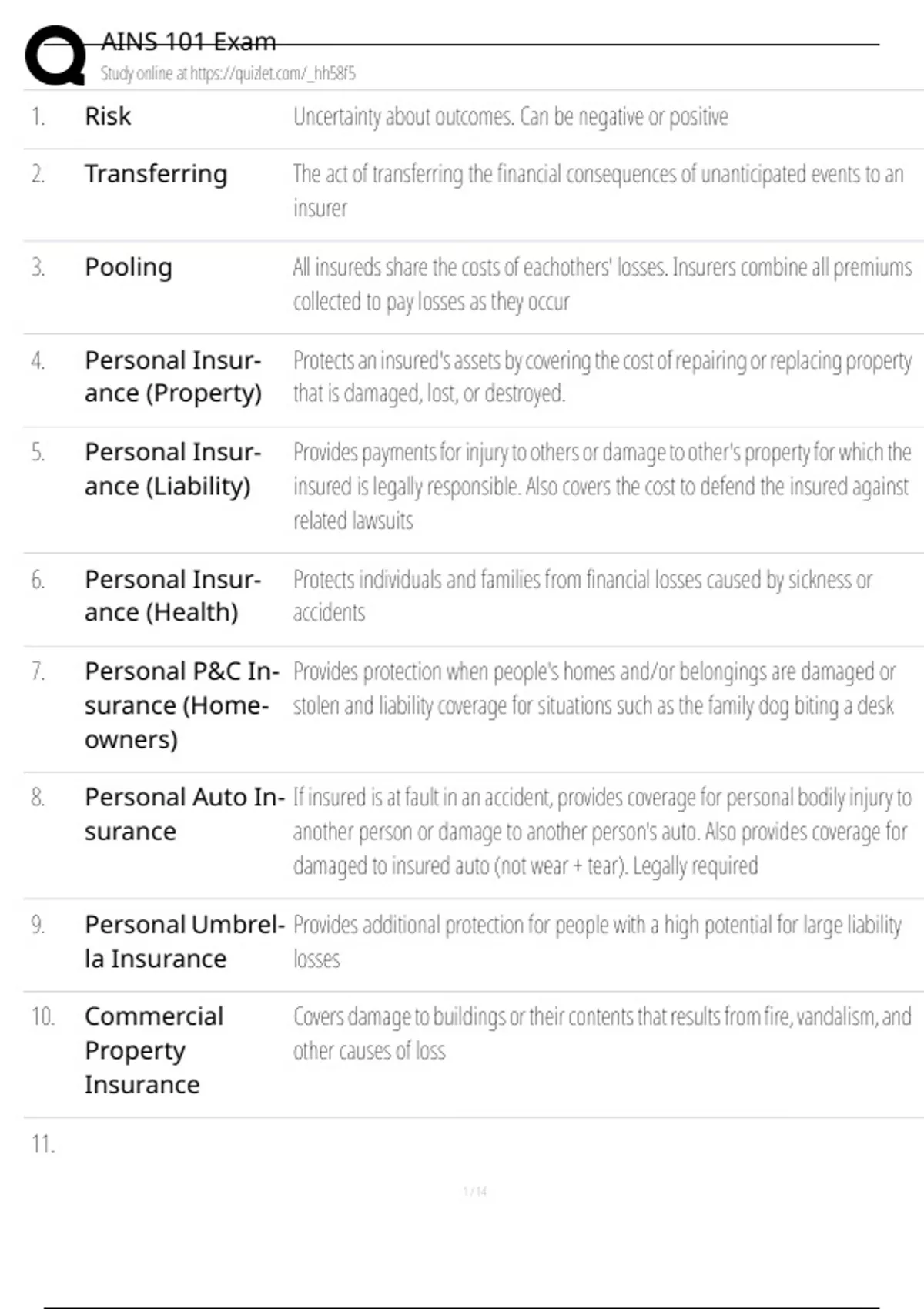Click the definition mentioning related lawsuits
924x1309 pixels.
(601, 486)
